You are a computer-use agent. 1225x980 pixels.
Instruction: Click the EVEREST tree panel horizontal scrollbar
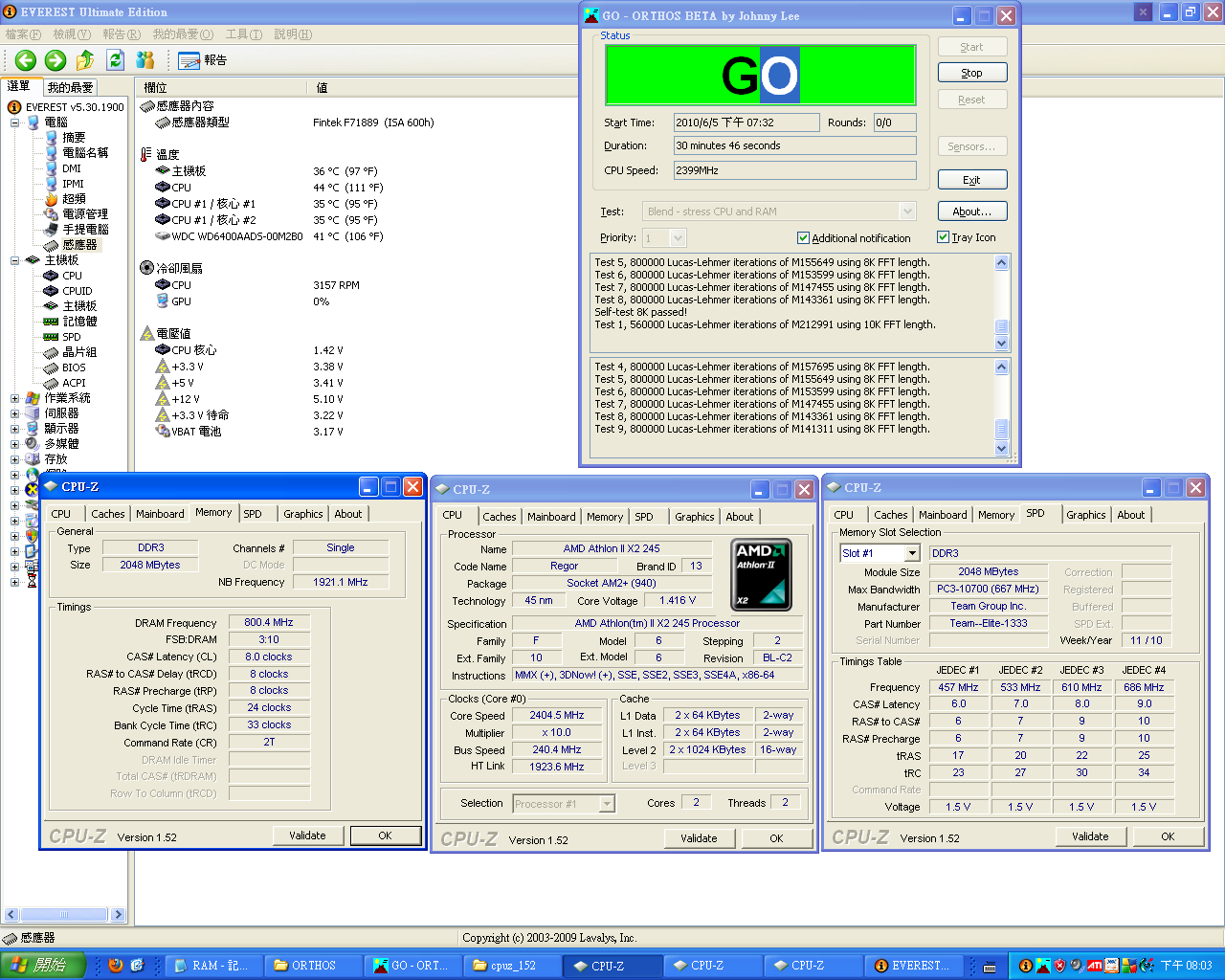tap(65, 915)
